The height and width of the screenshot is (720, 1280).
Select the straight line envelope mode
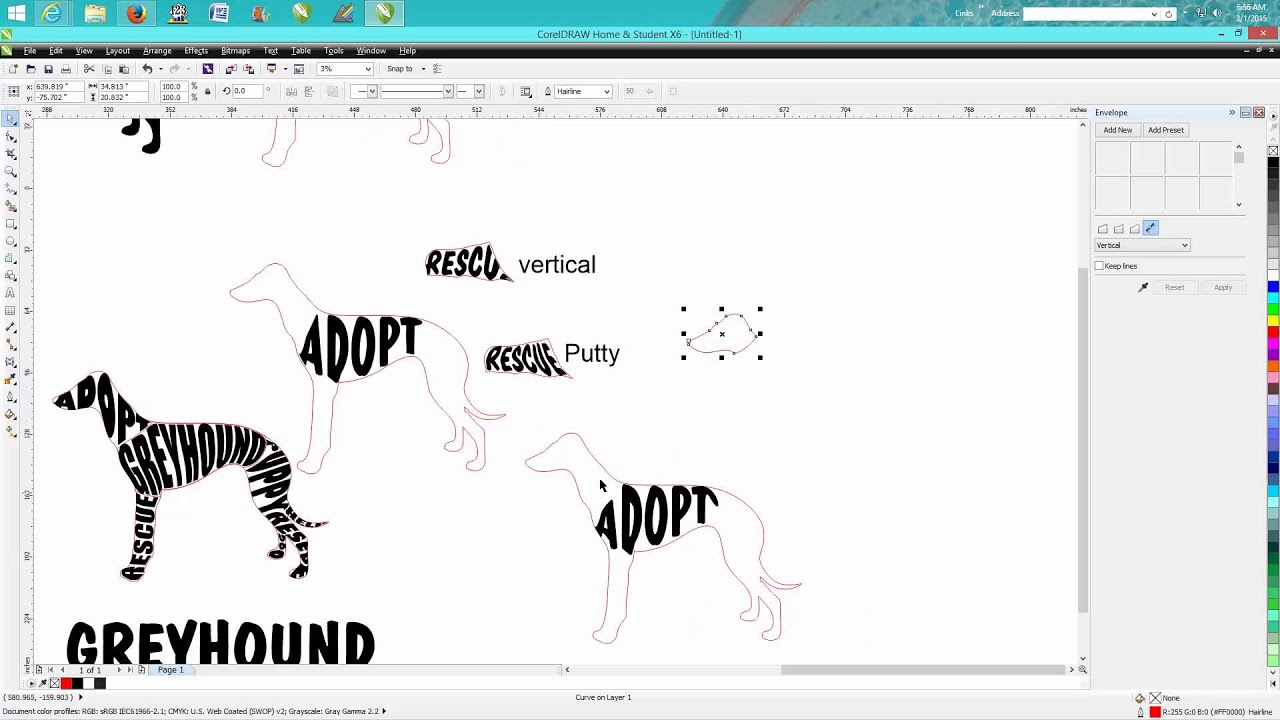(x=1103, y=229)
